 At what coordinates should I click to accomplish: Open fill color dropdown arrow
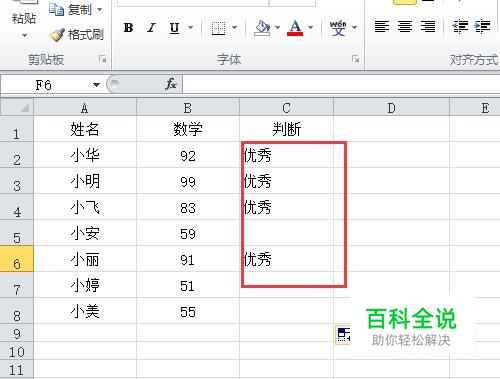pyautogui.click(x=277, y=28)
